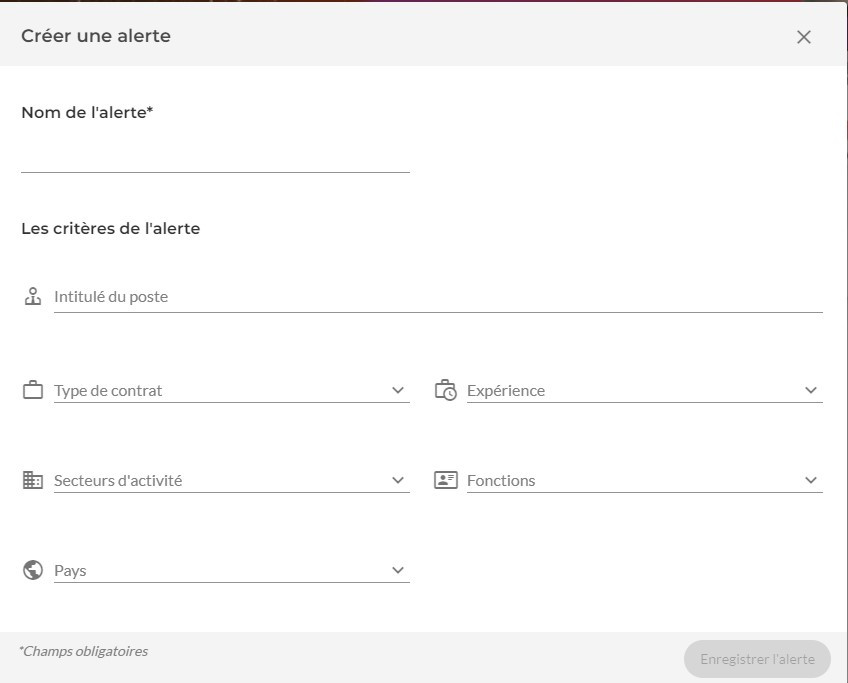Open the Secteurs d'activité dropdown field
The width and height of the screenshot is (848, 683).
pyautogui.click(x=220, y=480)
